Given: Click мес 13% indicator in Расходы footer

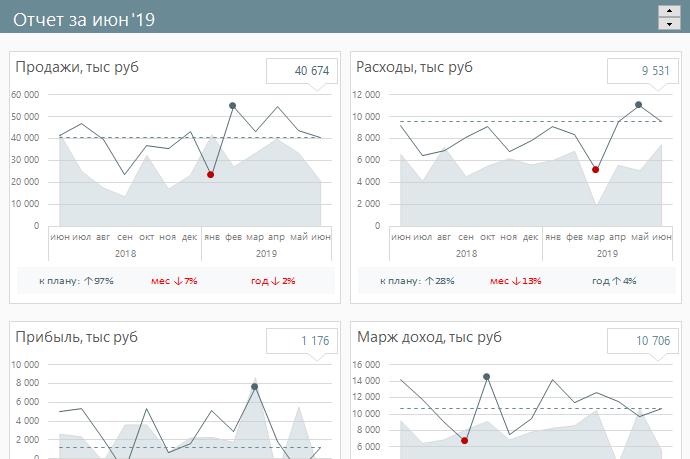Looking at the screenshot, I should [x=516, y=281].
